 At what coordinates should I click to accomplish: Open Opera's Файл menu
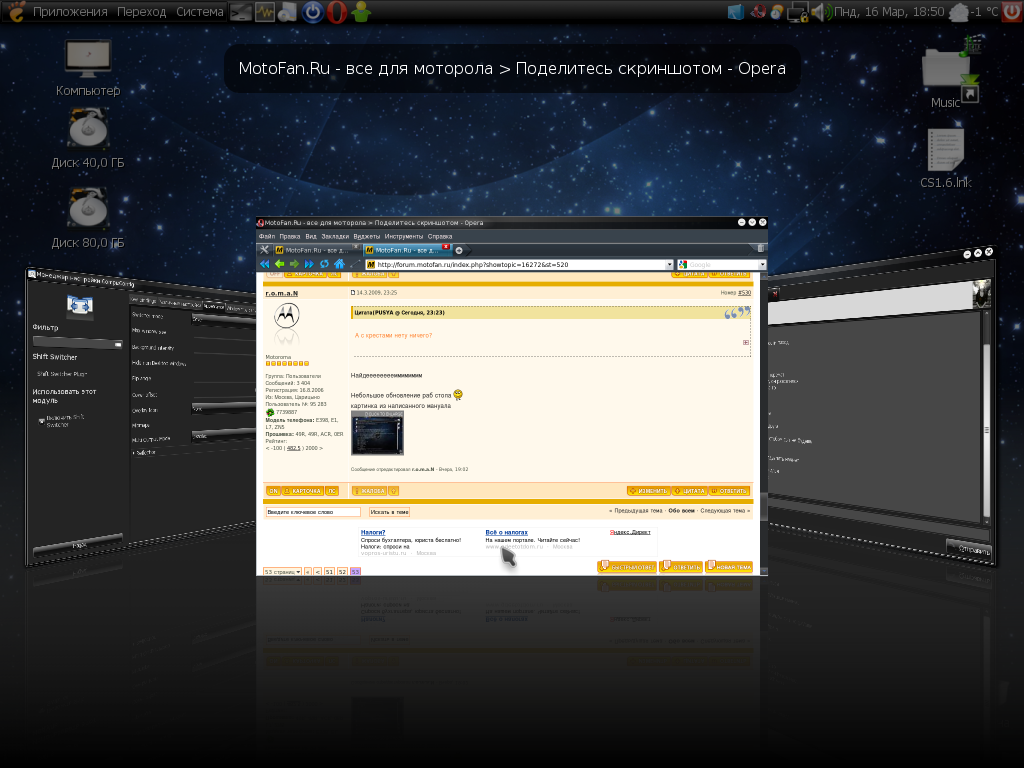[267, 236]
